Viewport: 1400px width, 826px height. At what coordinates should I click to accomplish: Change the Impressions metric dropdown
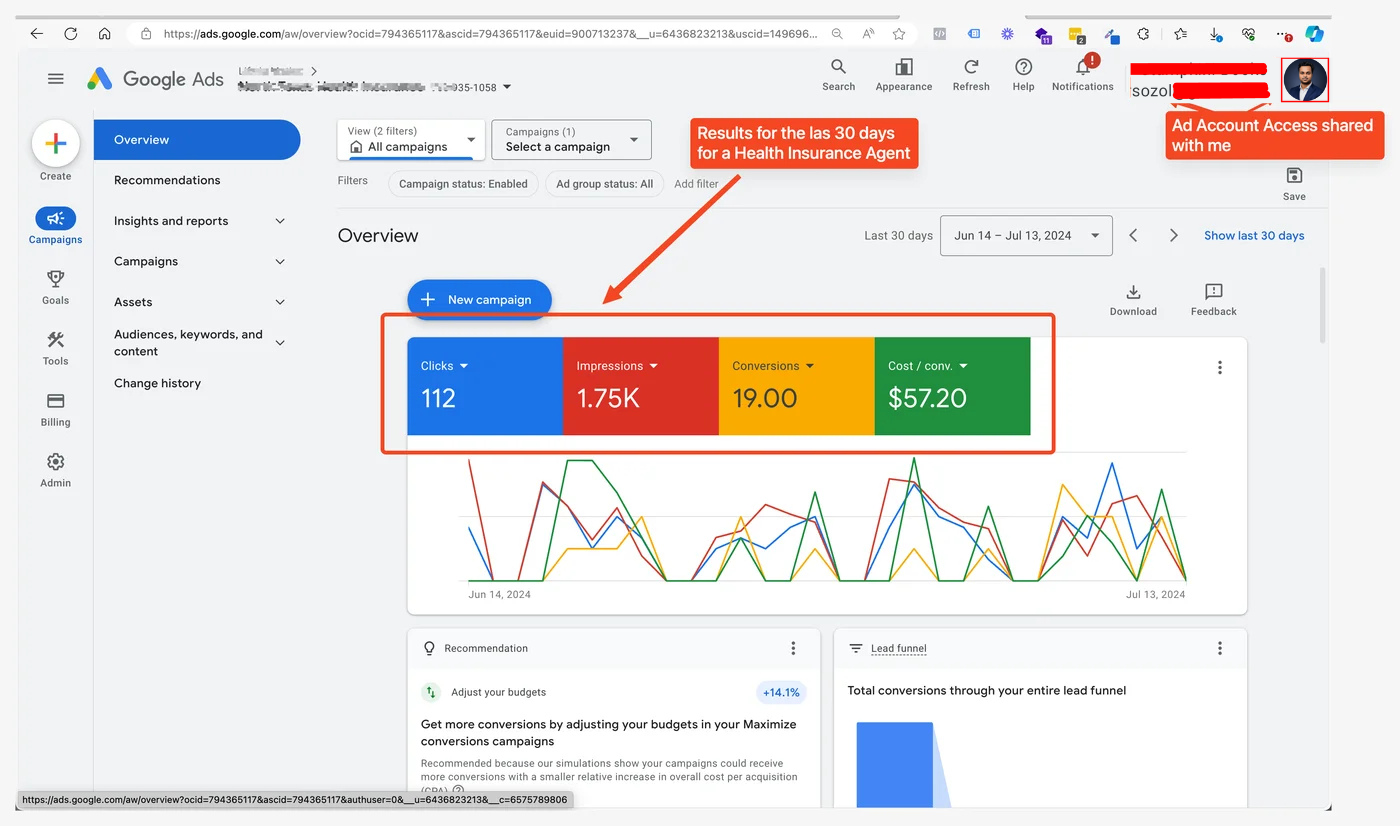click(617, 366)
